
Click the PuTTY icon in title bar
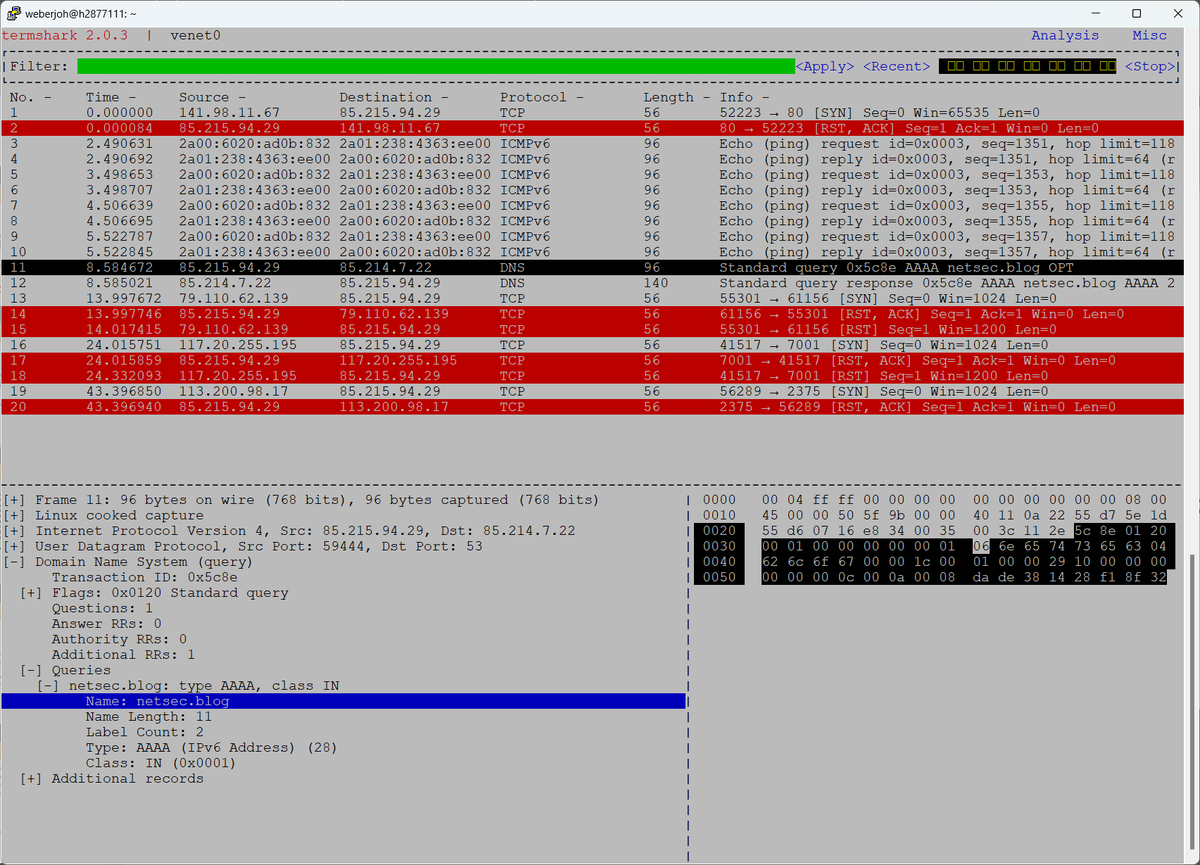(13, 13)
